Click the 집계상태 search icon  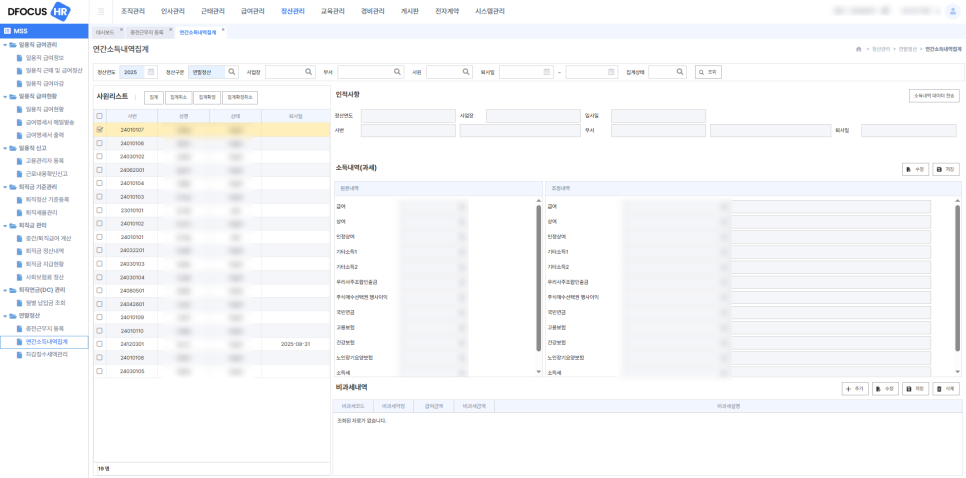[x=680, y=72]
